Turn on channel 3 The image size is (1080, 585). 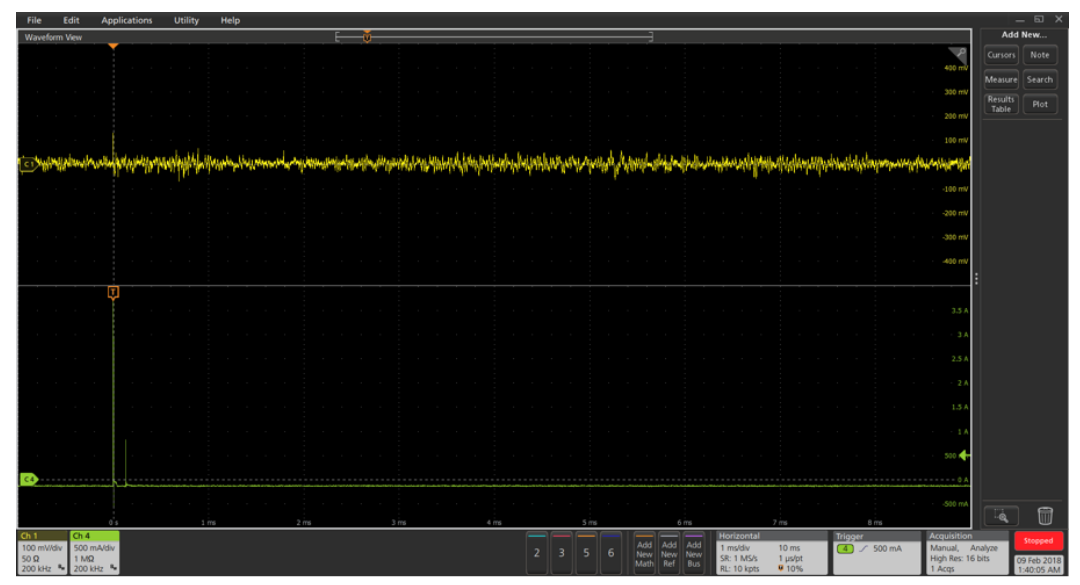(561, 552)
